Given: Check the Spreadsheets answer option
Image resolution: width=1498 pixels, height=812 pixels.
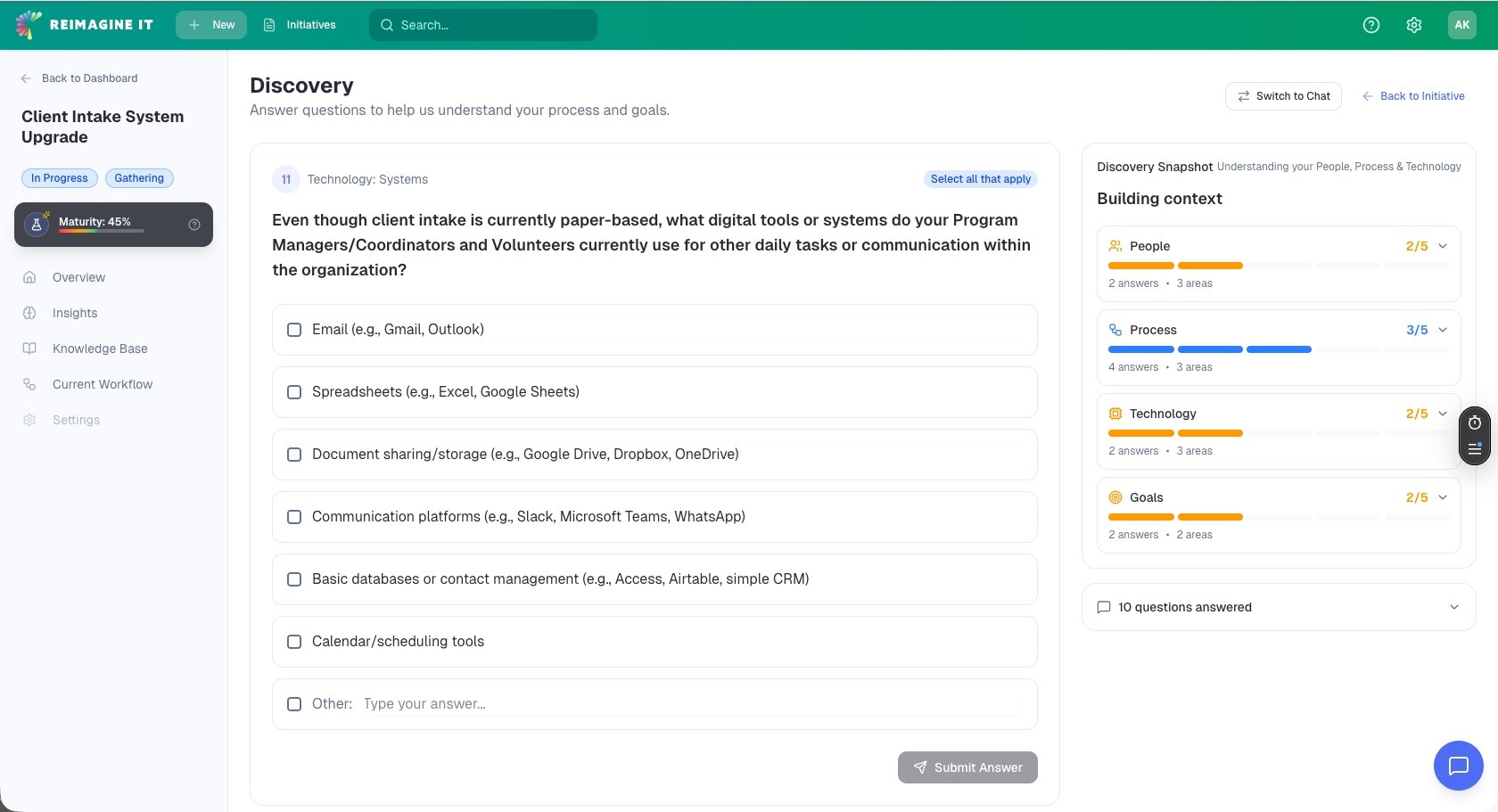Looking at the screenshot, I should [x=294, y=392].
